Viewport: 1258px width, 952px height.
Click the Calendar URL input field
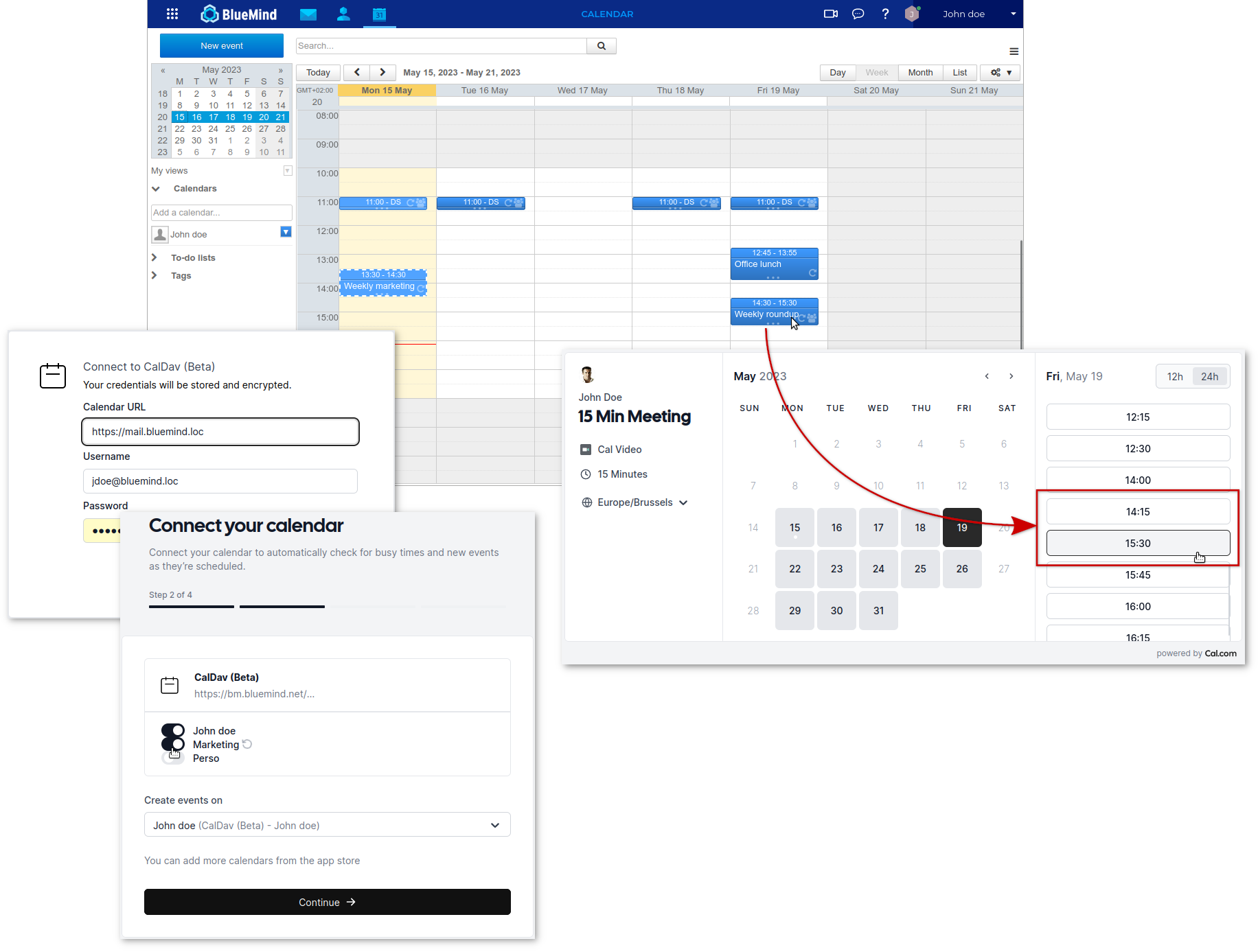pos(220,432)
